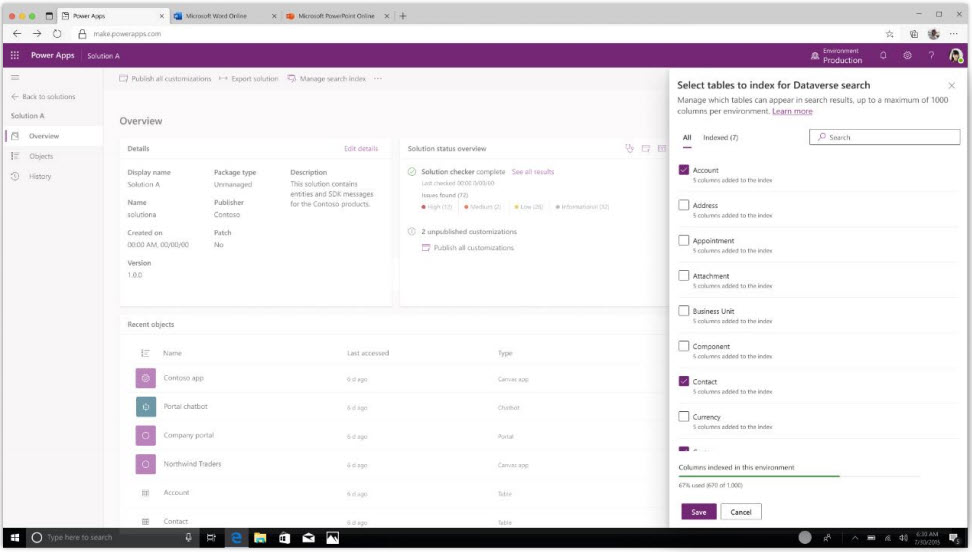Screen dimensions: 972x552
Task: Open the settings gear in header
Action: (x=907, y=56)
